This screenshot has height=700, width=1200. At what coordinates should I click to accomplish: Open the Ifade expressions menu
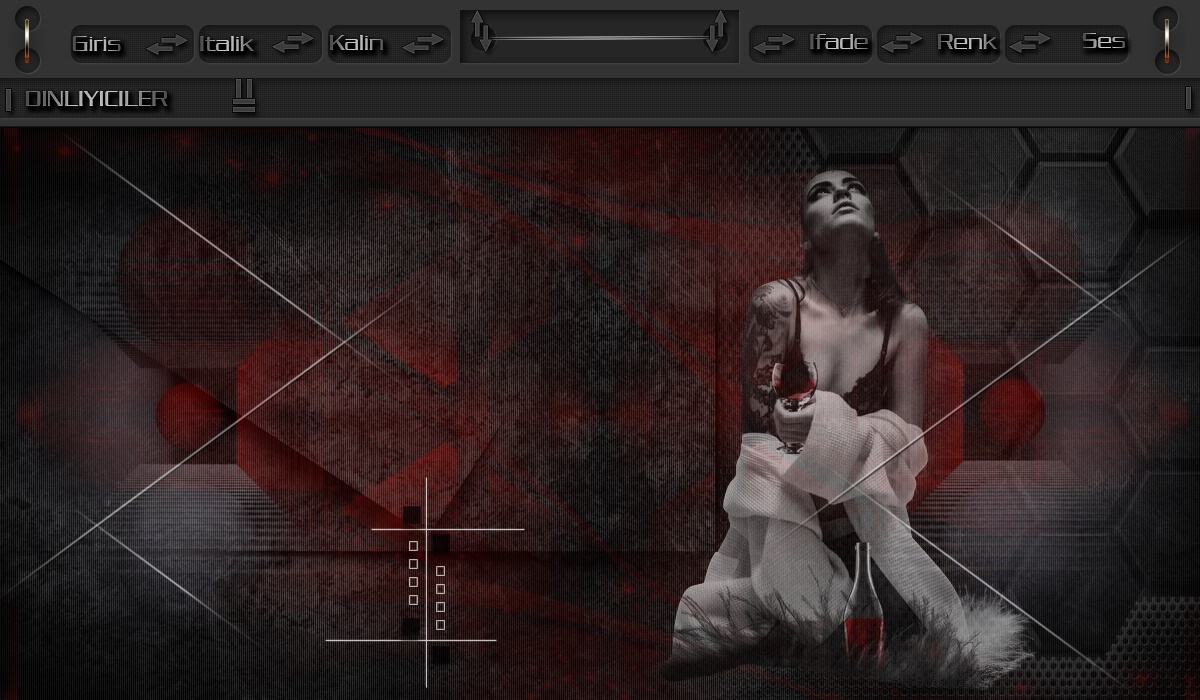pos(839,43)
